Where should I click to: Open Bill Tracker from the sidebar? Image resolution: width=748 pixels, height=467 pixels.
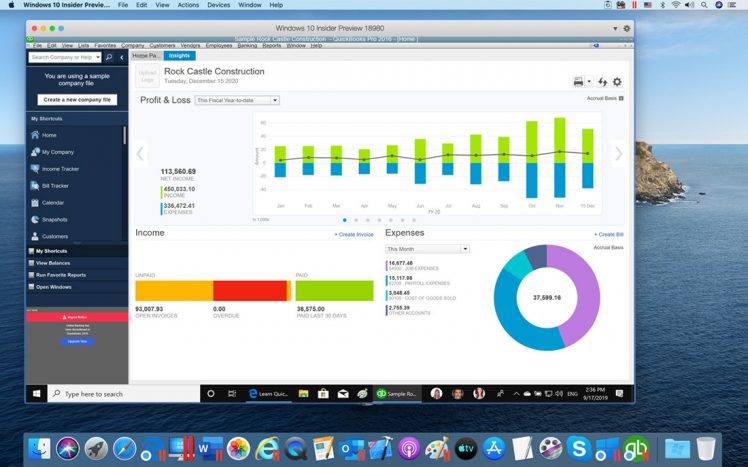[55, 186]
